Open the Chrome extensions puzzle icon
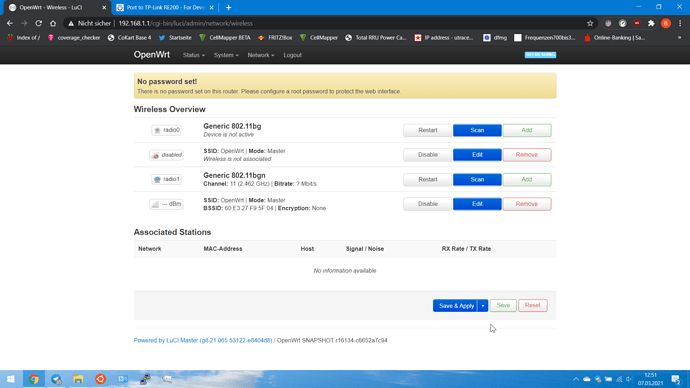Viewport: 690px width, 388px height. (651, 23)
